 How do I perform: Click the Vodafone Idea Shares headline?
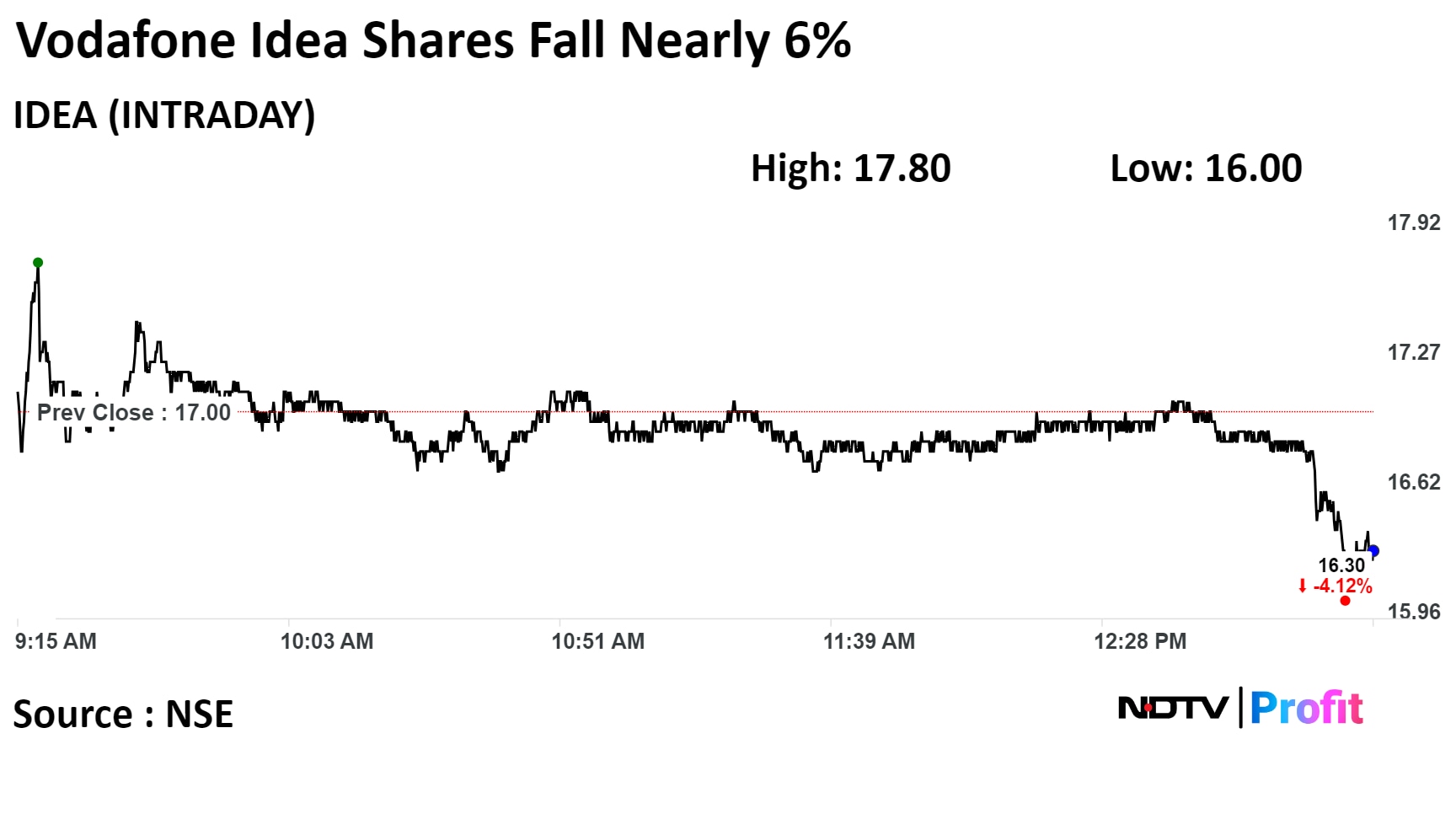click(434, 40)
